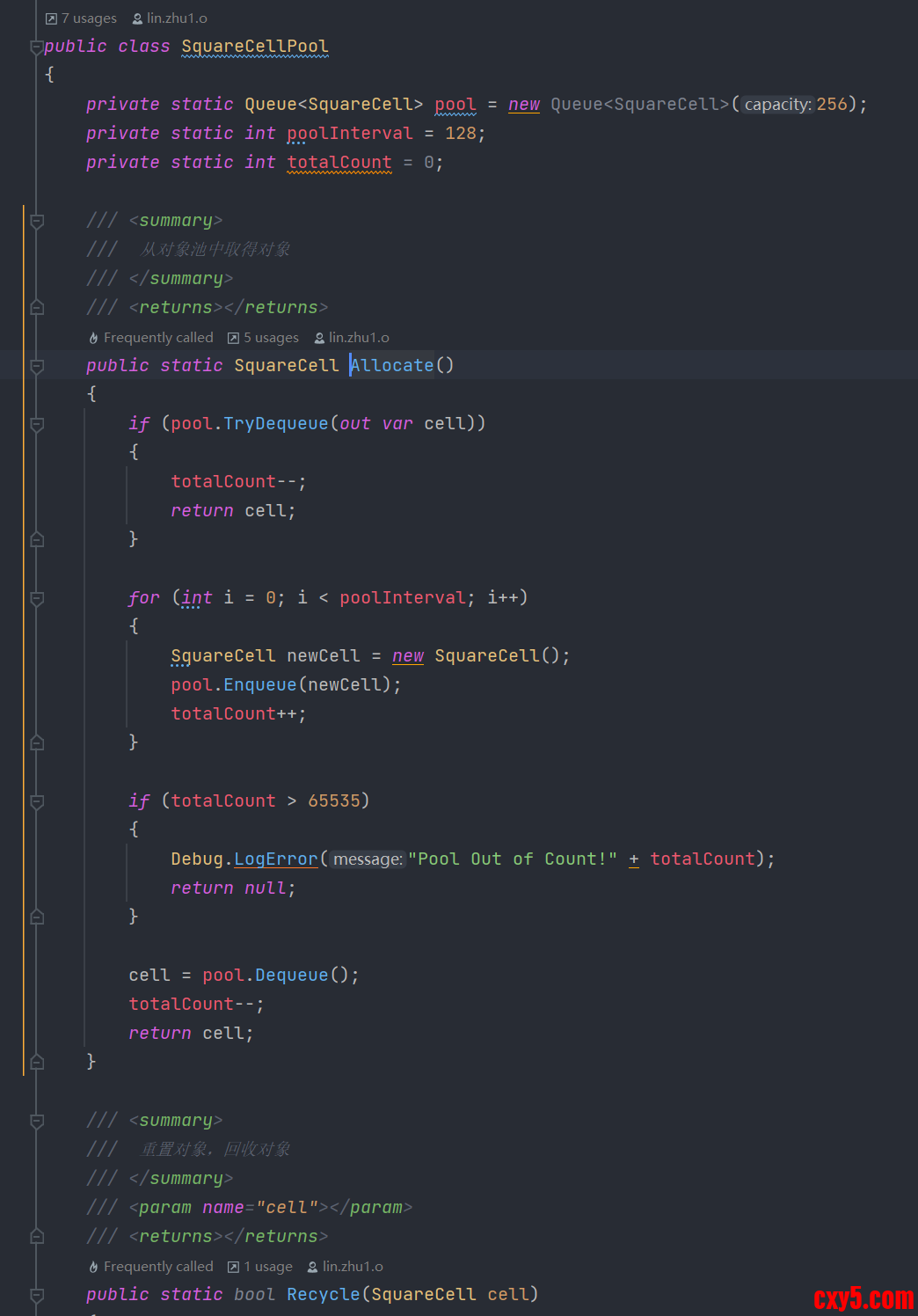This screenshot has width=918, height=1316.
Task: Collapse the SquareCellPool class fold marker
Action: [x=36, y=47]
